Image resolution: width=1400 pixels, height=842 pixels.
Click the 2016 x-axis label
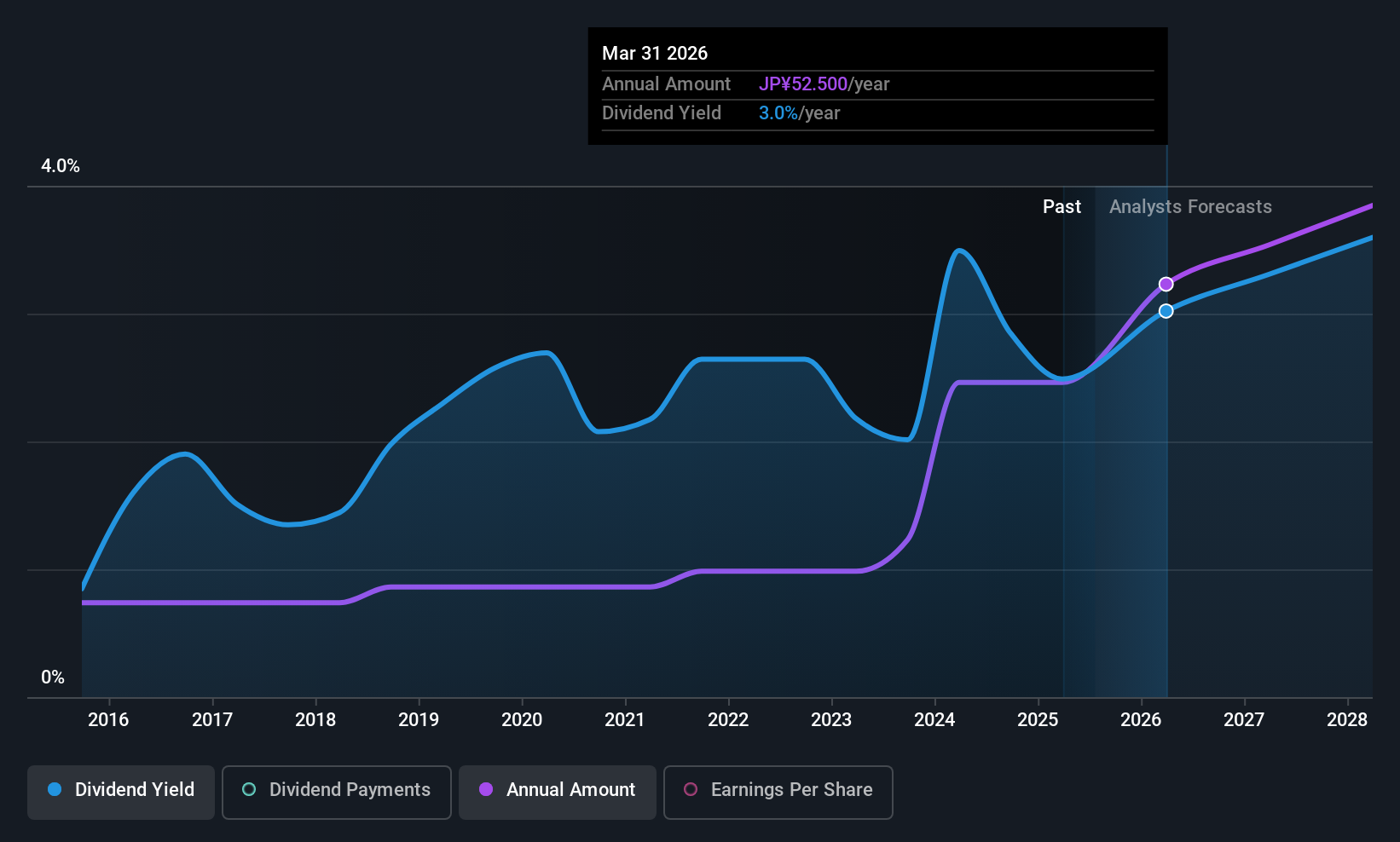point(108,720)
